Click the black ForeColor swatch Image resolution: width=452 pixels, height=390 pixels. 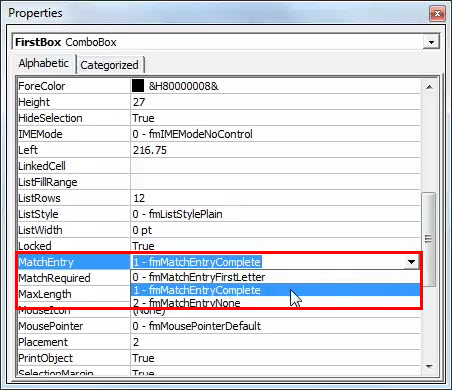tap(138, 86)
